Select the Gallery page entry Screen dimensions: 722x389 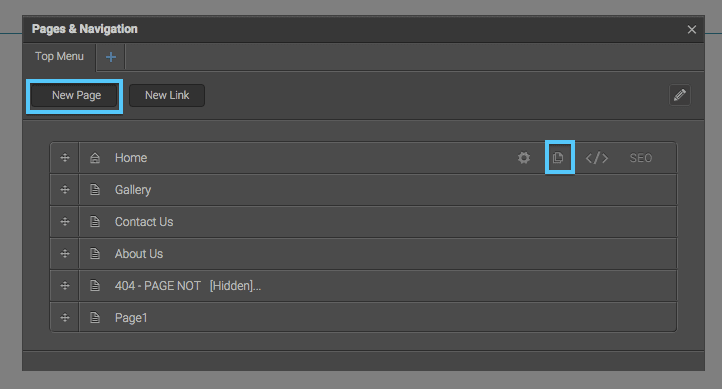pos(378,190)
